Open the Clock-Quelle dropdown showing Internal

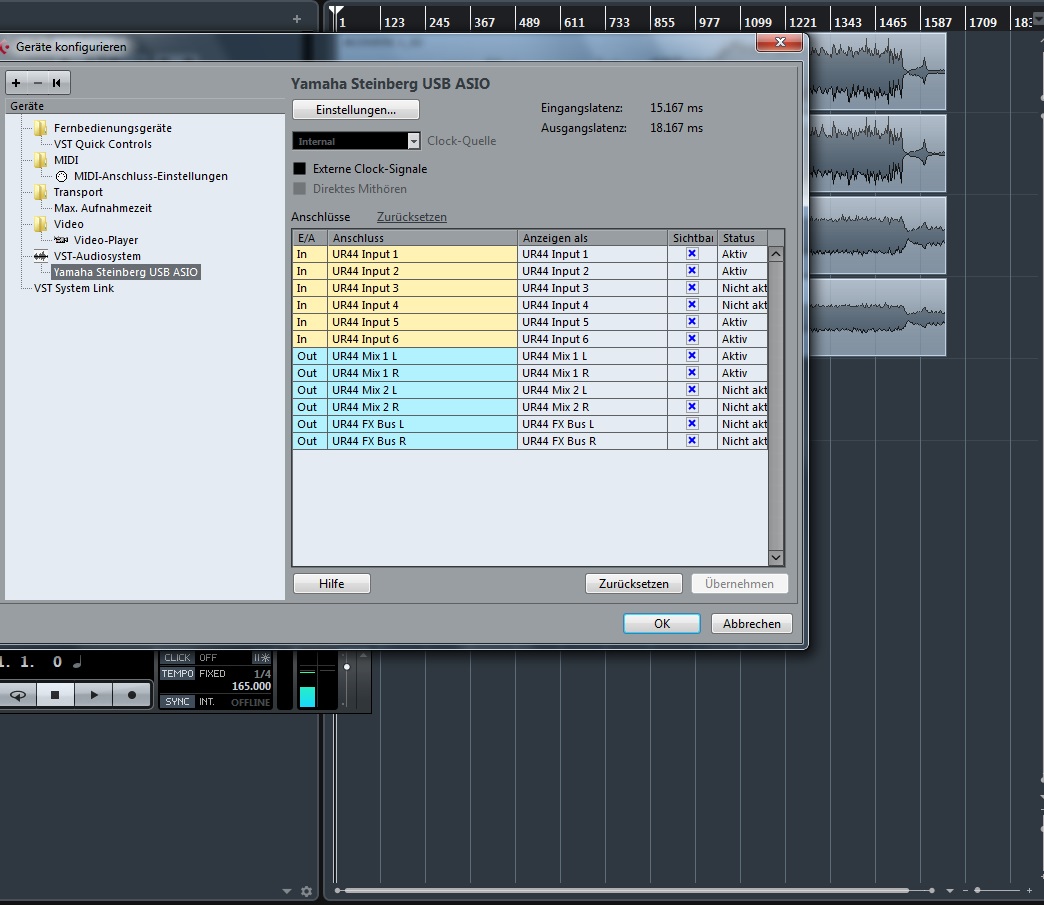[x=356, y=141]
